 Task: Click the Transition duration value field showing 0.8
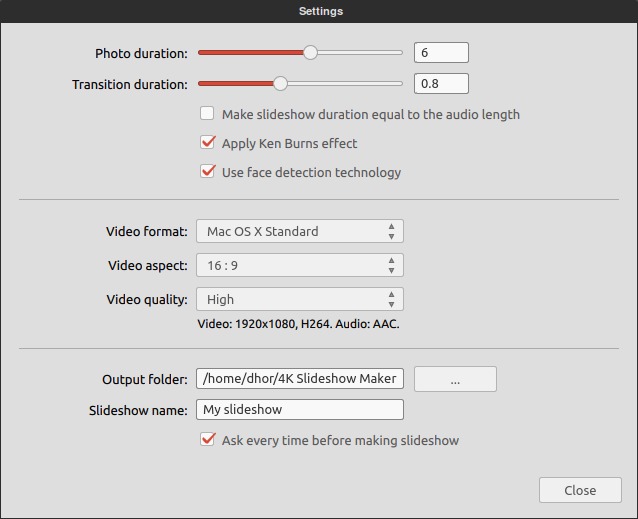441,83
